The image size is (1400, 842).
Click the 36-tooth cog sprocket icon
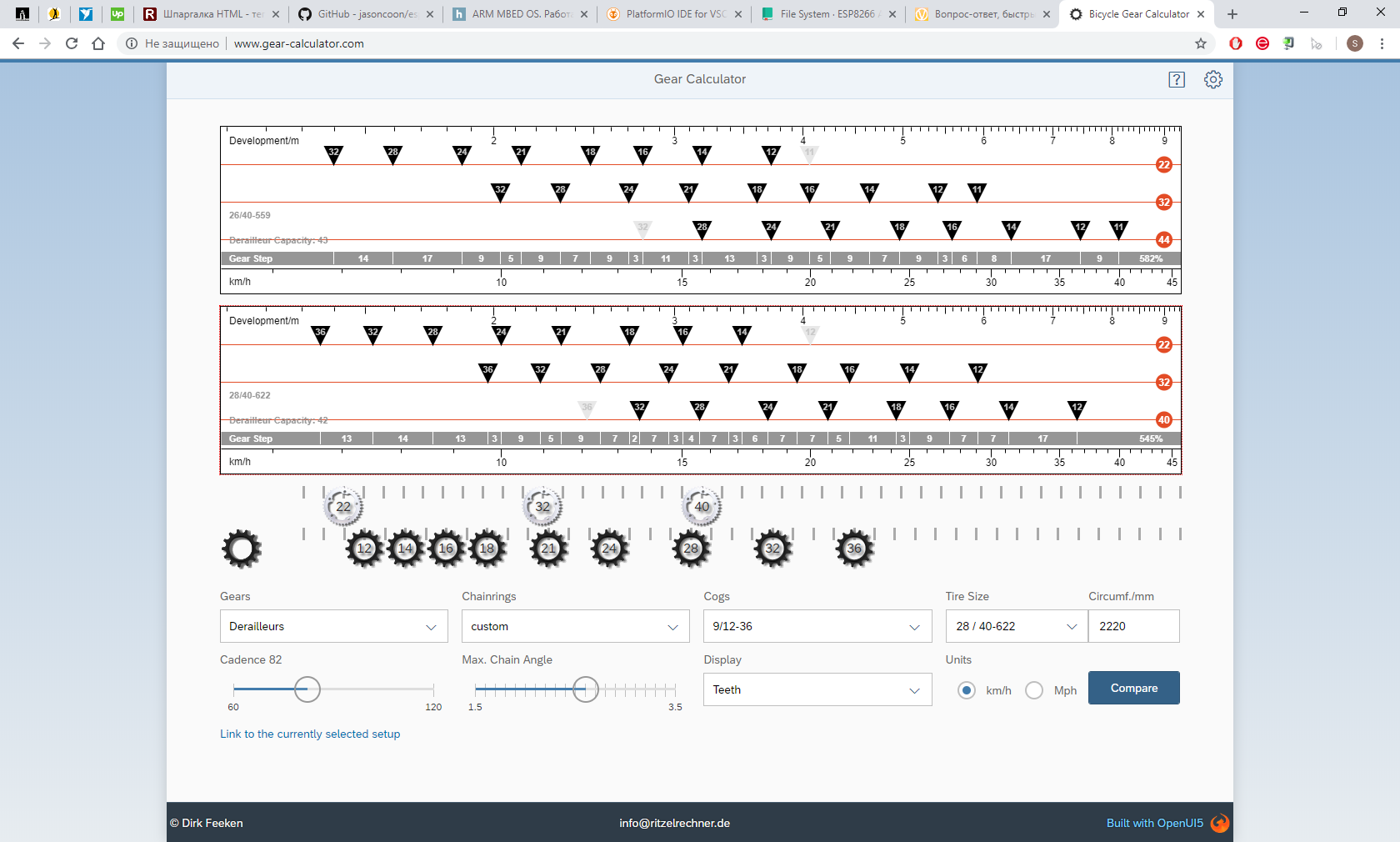pos(854,549)
